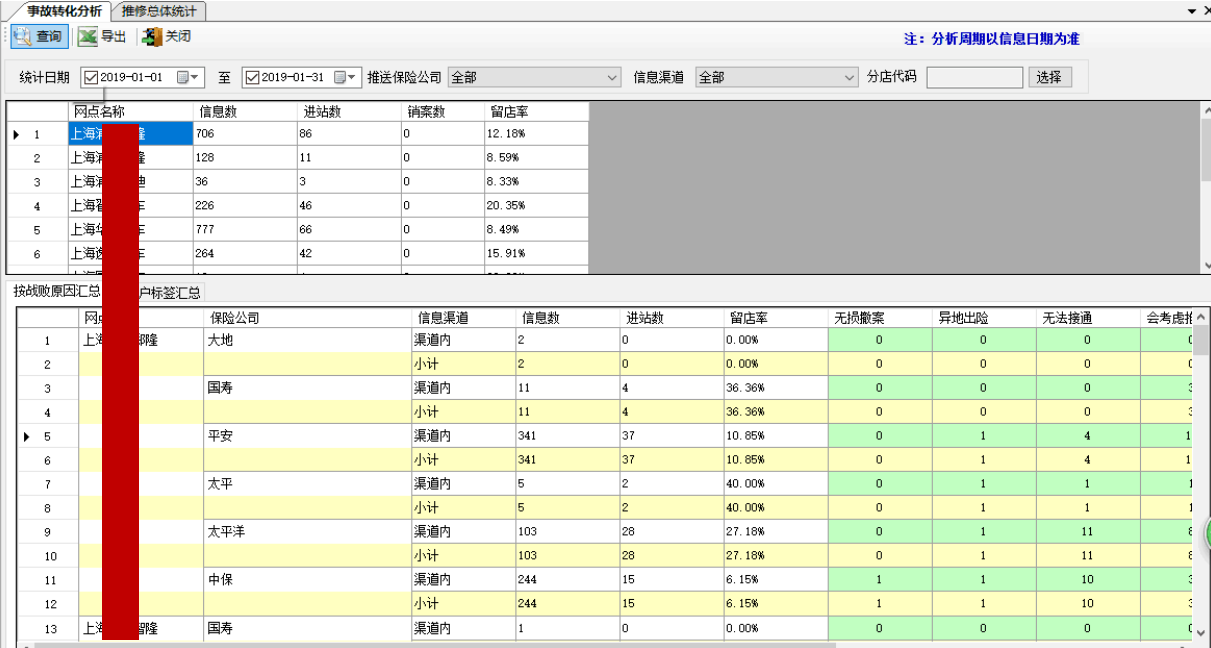Viewport: 1211px width, 648px height.
Task: Click the 分店代码 input field
Action: point(974,77)
